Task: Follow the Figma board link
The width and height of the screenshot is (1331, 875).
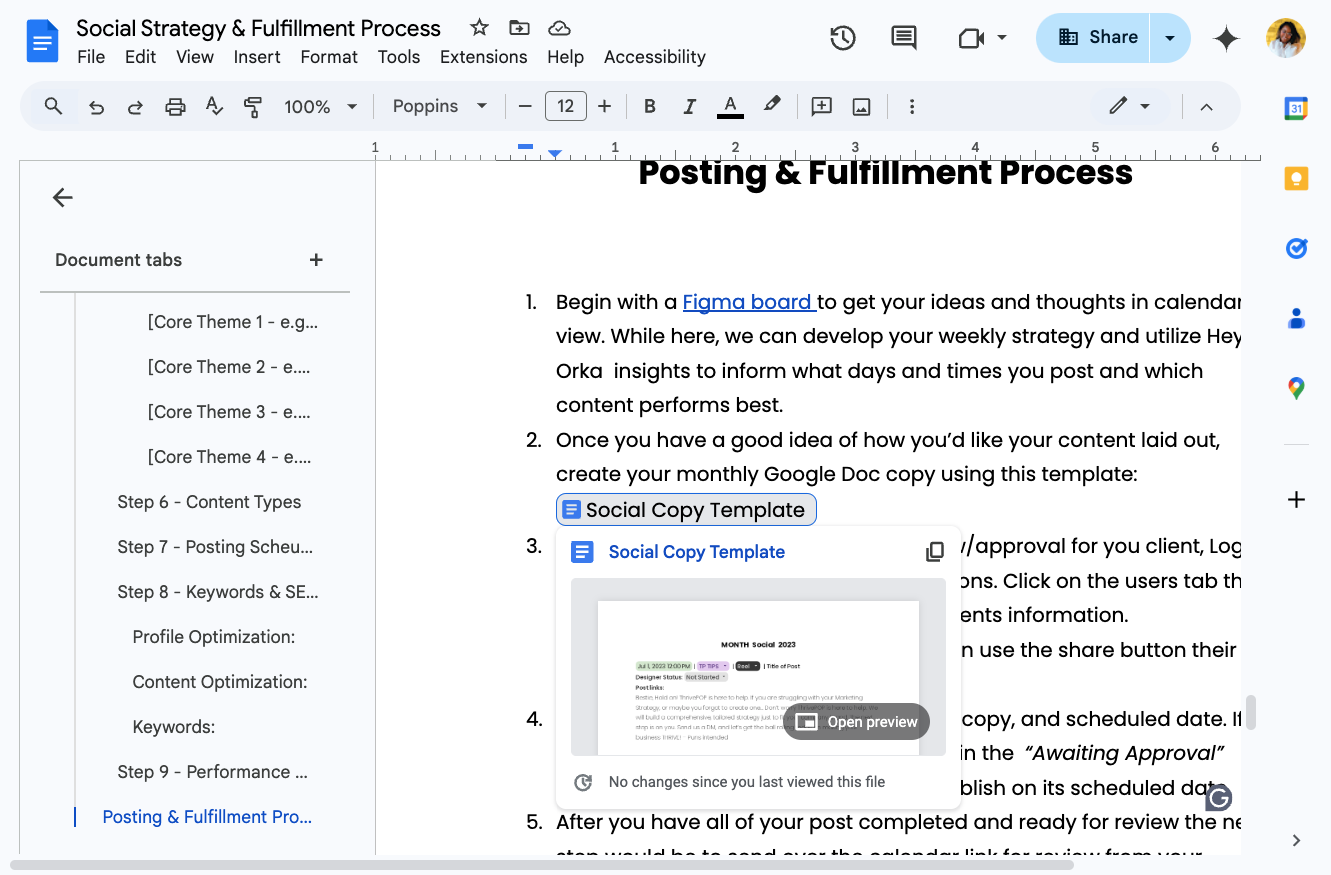Action: click(x=749, y=302)
